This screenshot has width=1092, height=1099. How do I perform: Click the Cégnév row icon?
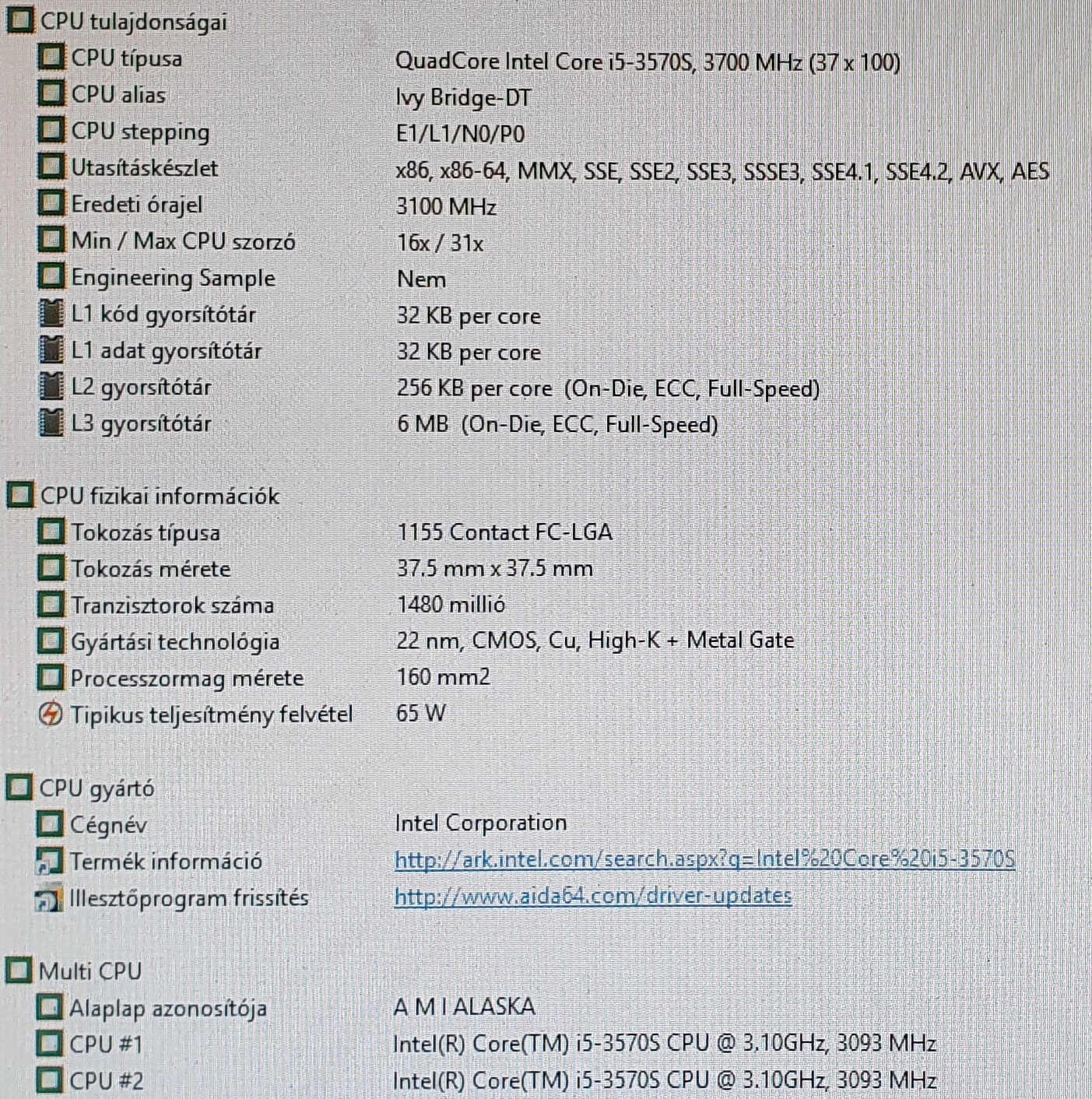(50, 824)
